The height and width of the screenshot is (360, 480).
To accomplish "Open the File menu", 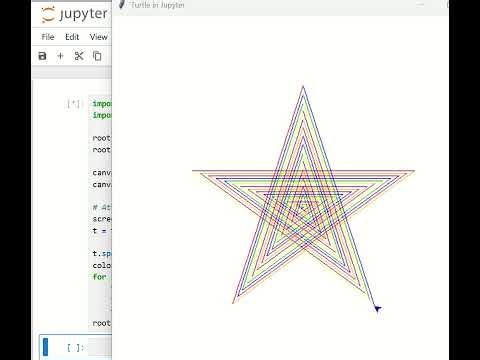I will [48, 37].
